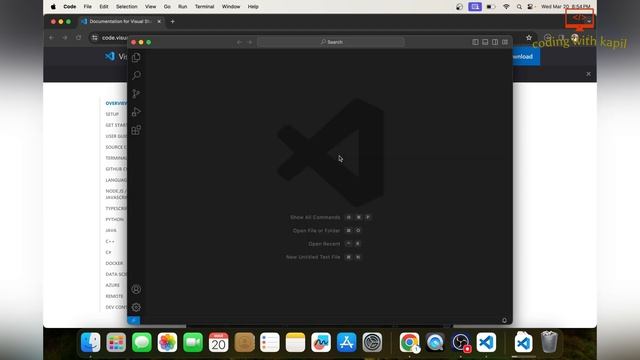Open the Source Control view
This screenshot has width=640, height=360.
[136, 93]
